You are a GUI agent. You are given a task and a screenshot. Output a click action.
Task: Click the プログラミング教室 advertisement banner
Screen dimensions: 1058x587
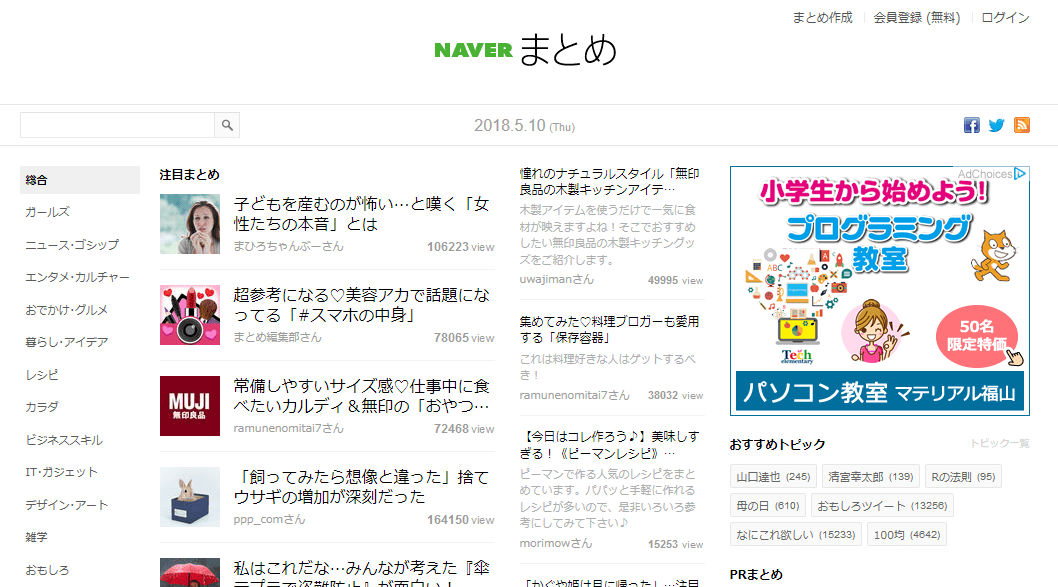880,291
